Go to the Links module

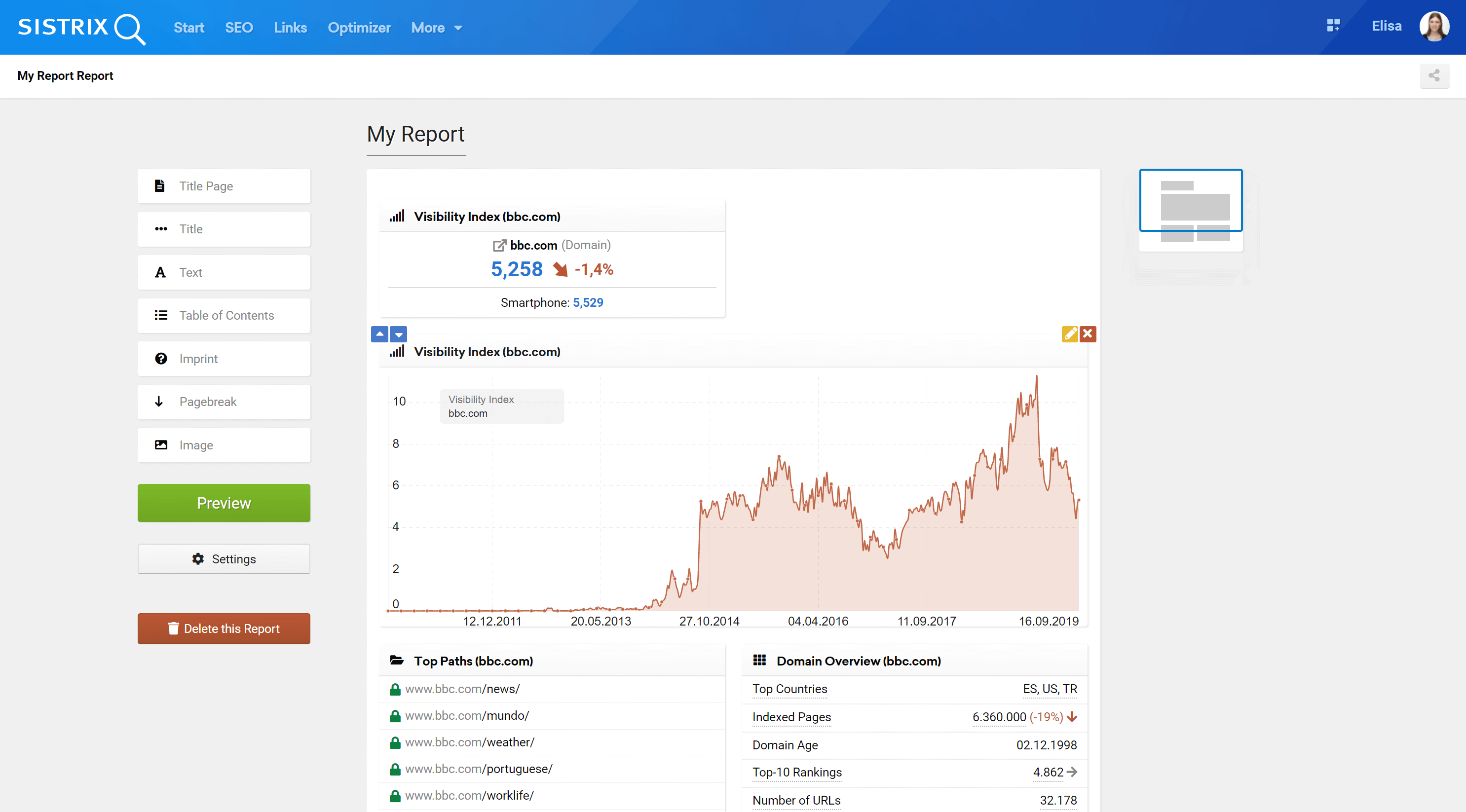coord(290,28)
